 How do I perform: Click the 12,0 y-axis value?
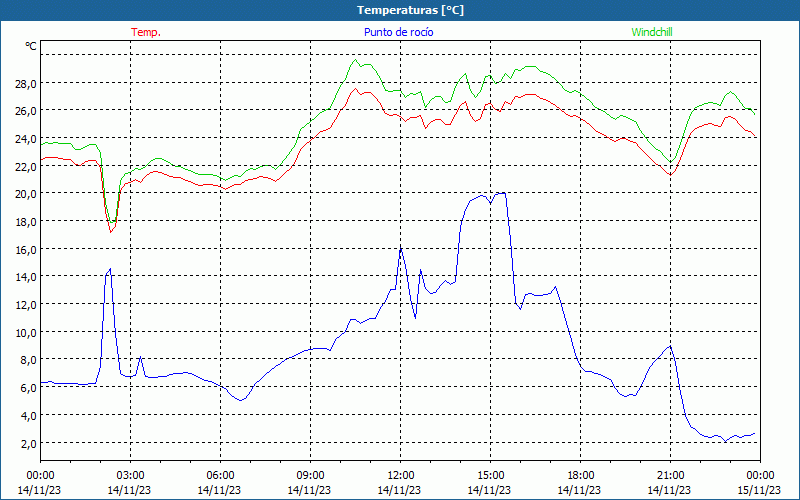[26, 305]
